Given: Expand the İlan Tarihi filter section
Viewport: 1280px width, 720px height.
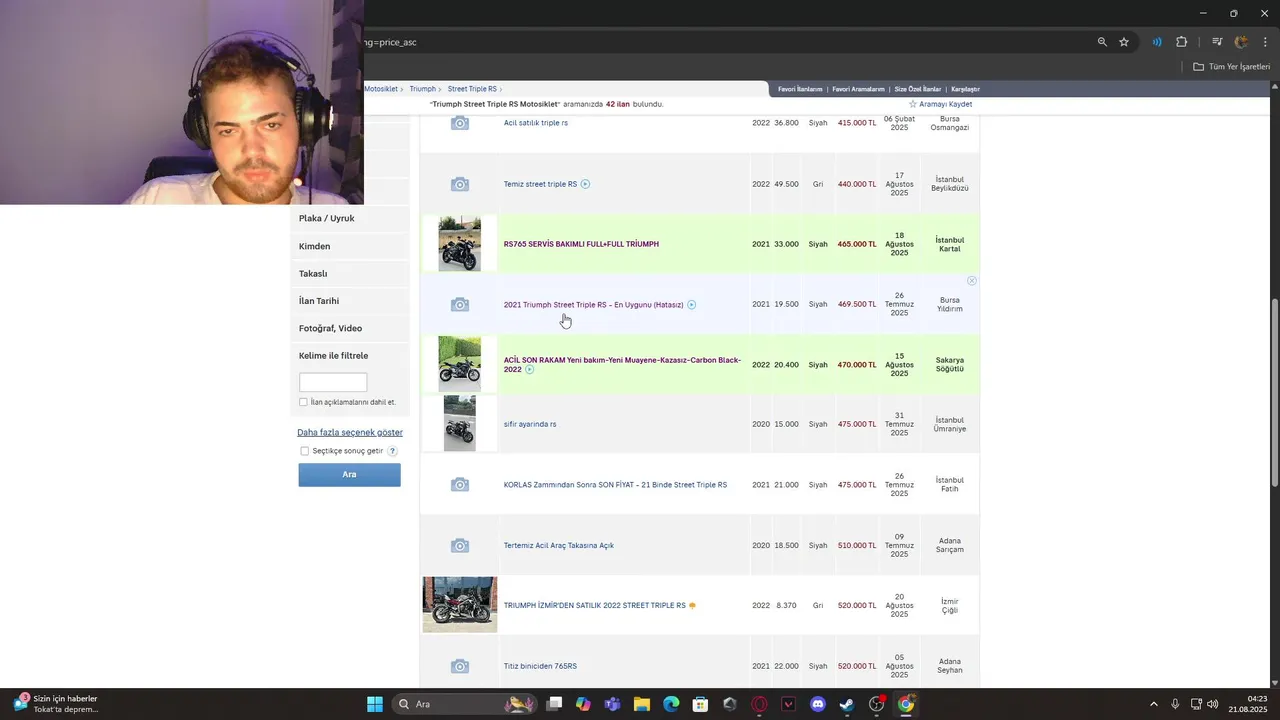Looking at the screenshot, I should click(x=350, y=300).
